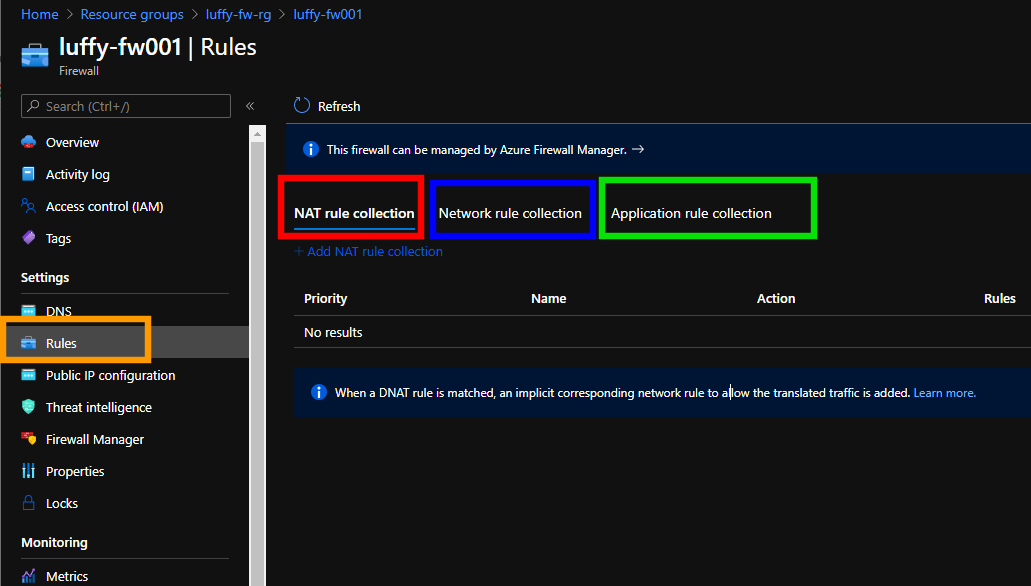Click the No results table row text
1031x586 pixels.
[x=333, y=333]
